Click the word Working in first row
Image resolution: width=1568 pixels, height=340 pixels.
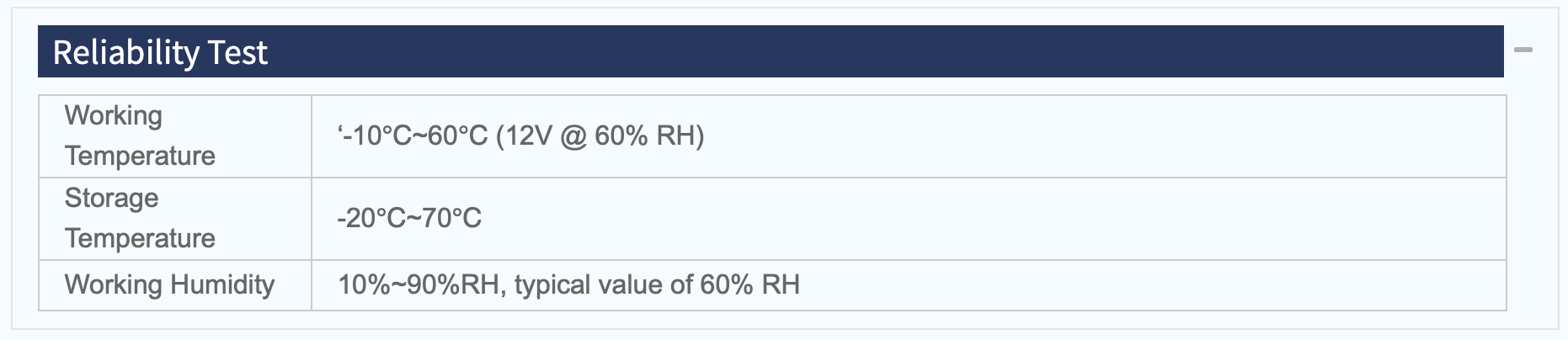(x=113, y=115)
